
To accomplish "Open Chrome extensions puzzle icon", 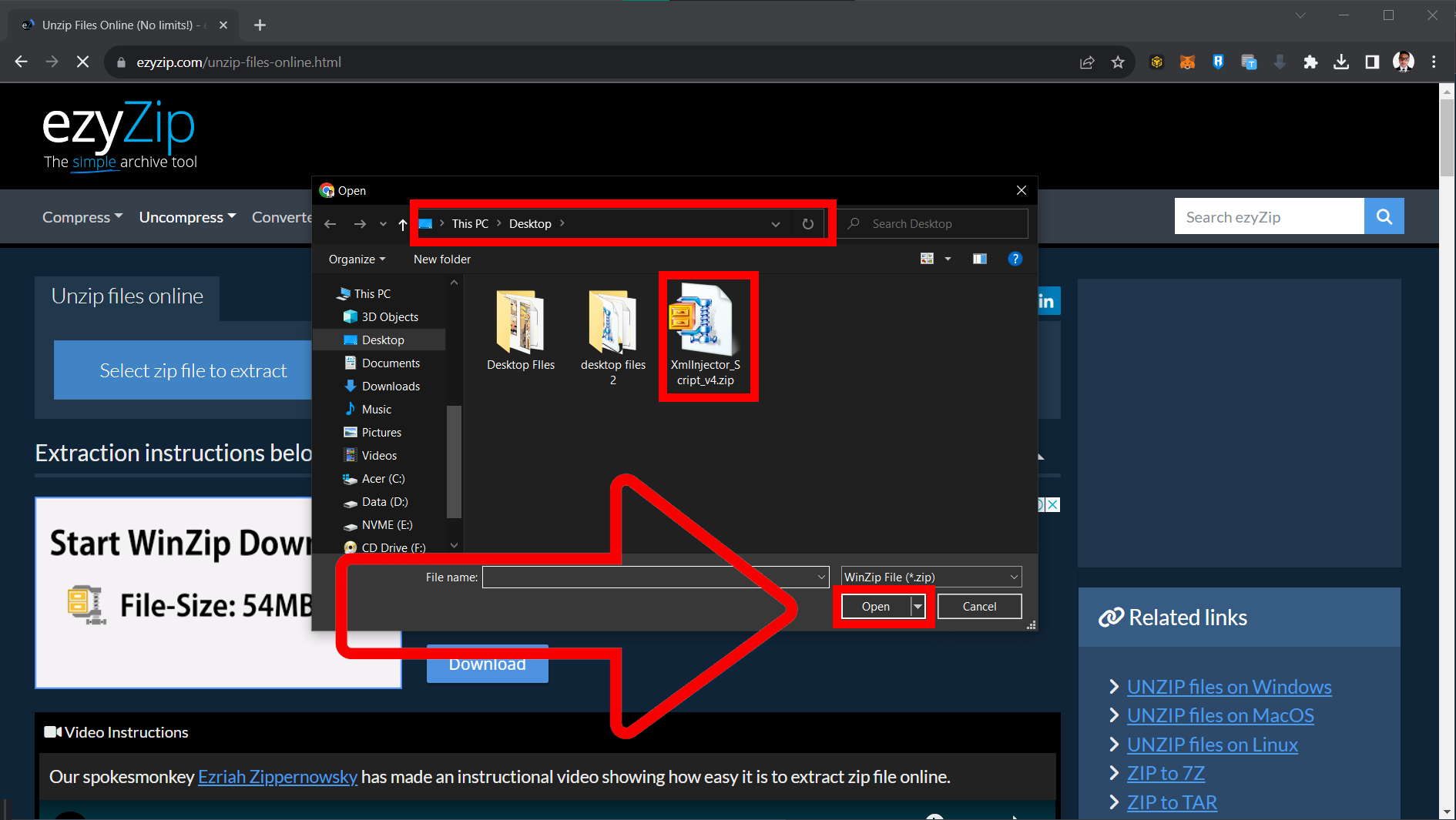I will [x=1310, y=62].
